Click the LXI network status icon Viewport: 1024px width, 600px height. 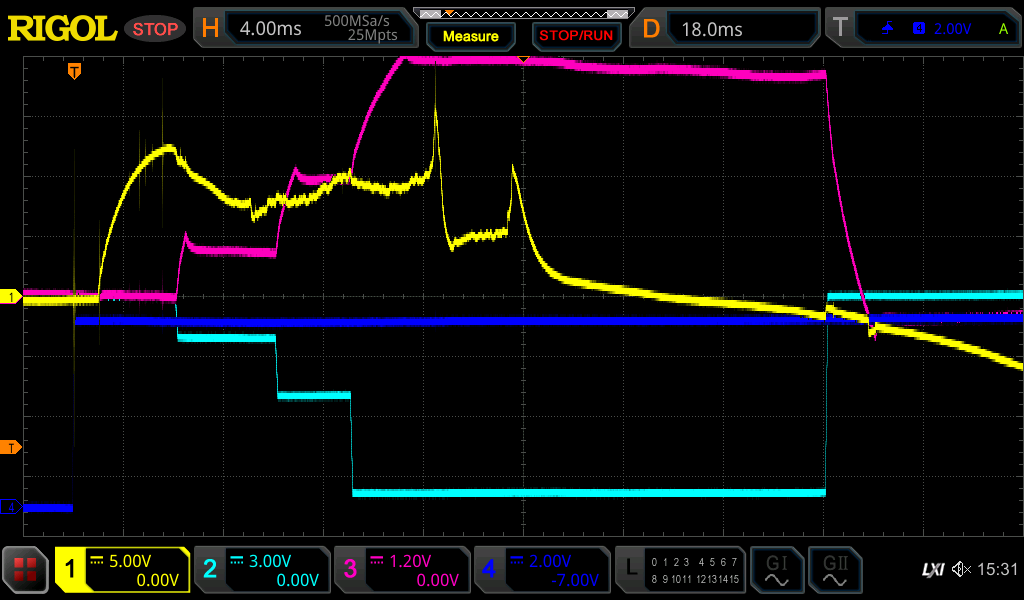(x=932, y=570)
